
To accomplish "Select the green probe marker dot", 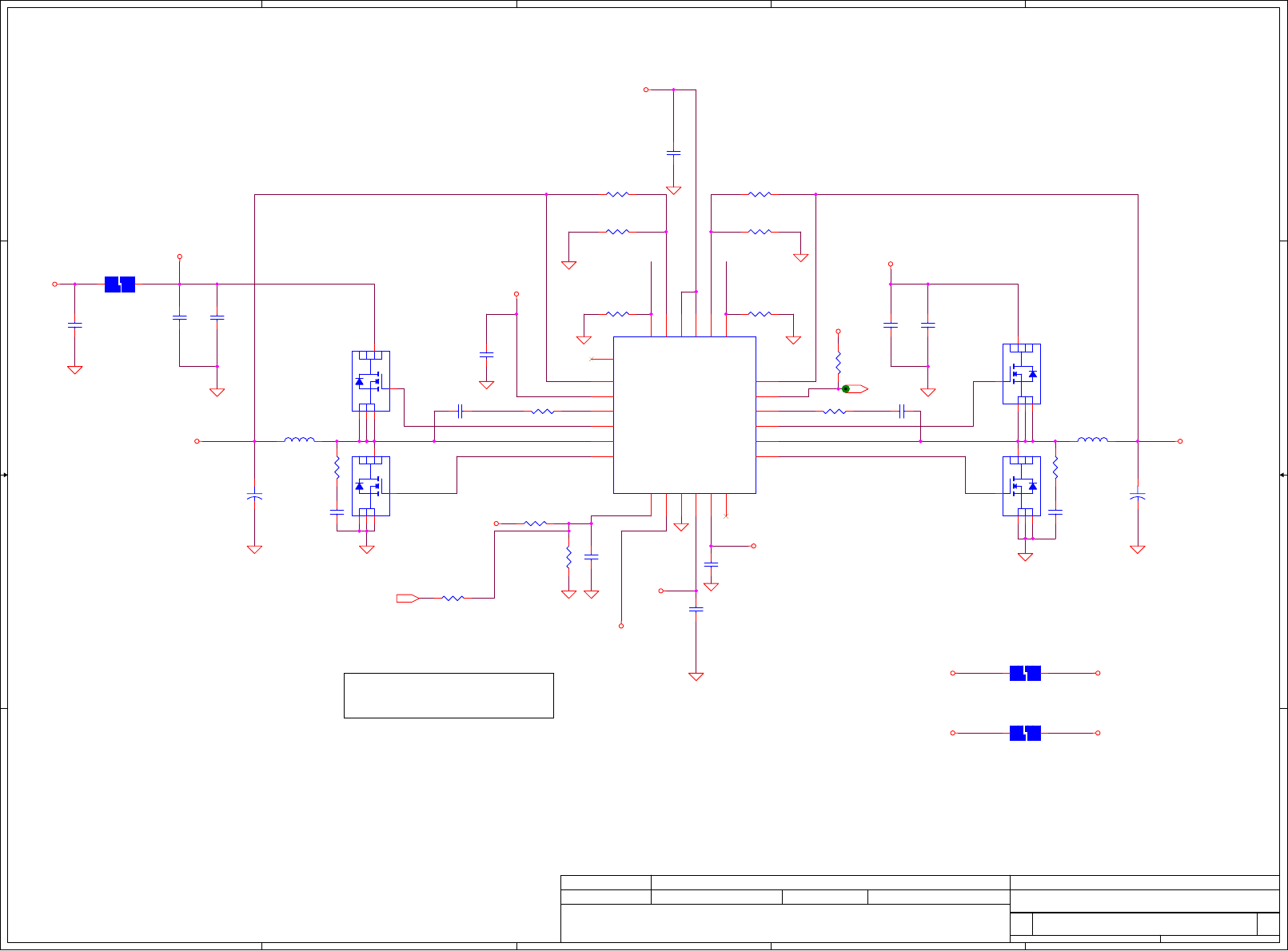I will 846,389.
